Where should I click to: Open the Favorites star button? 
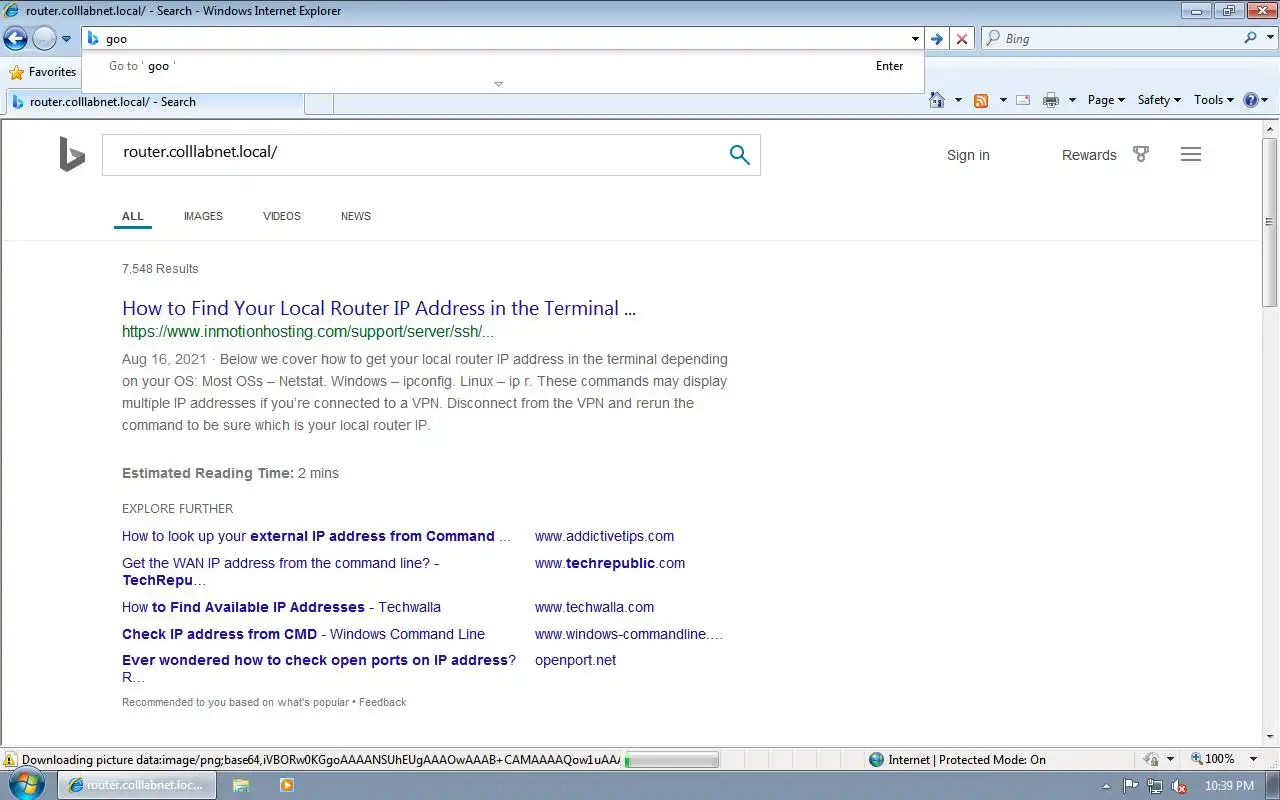[42, 72]
